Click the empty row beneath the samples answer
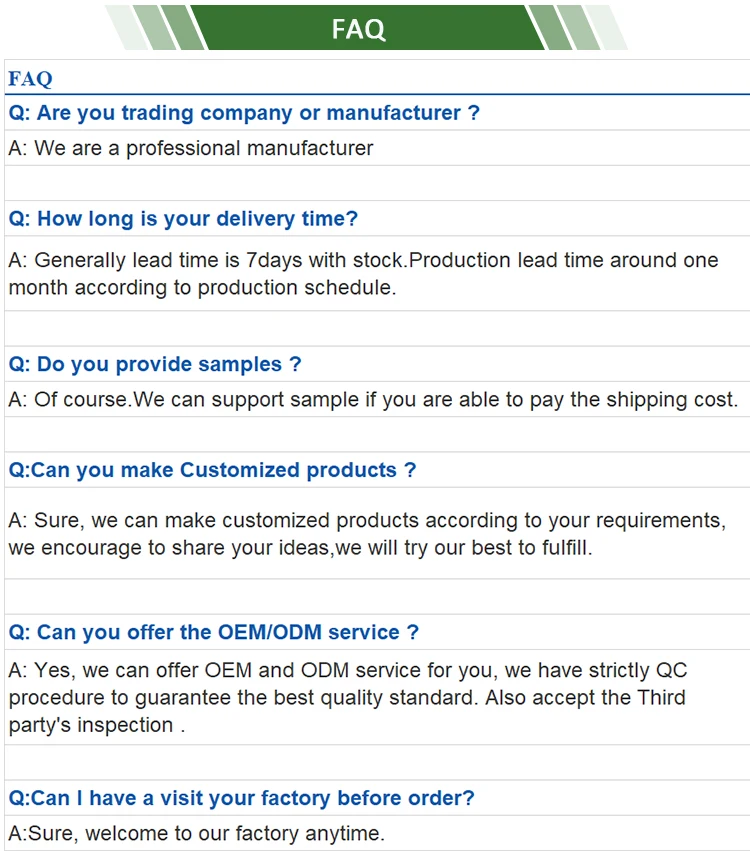 [x=375, y=435]
